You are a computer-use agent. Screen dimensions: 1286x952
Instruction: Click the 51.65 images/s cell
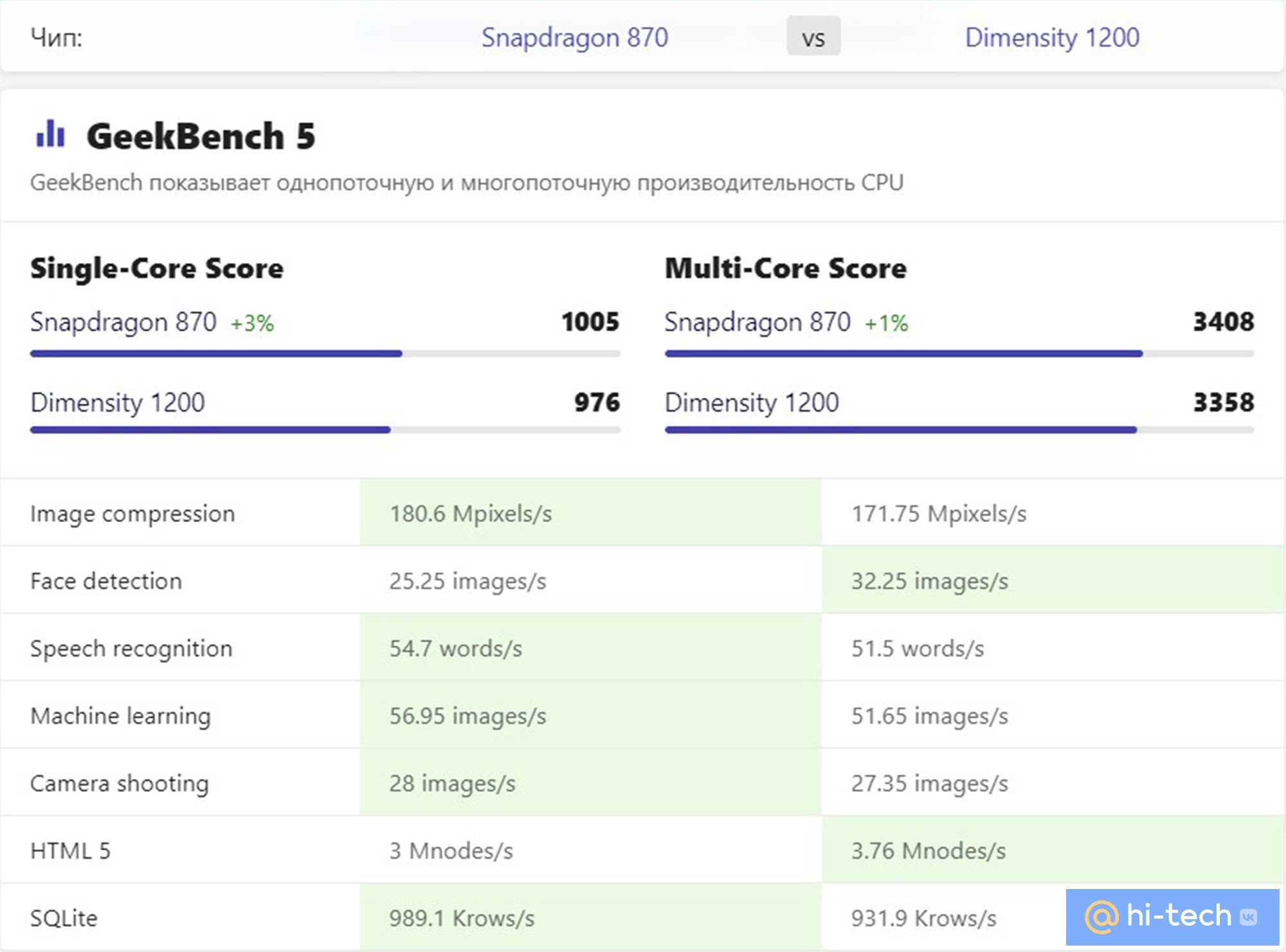pos(1053,715)
